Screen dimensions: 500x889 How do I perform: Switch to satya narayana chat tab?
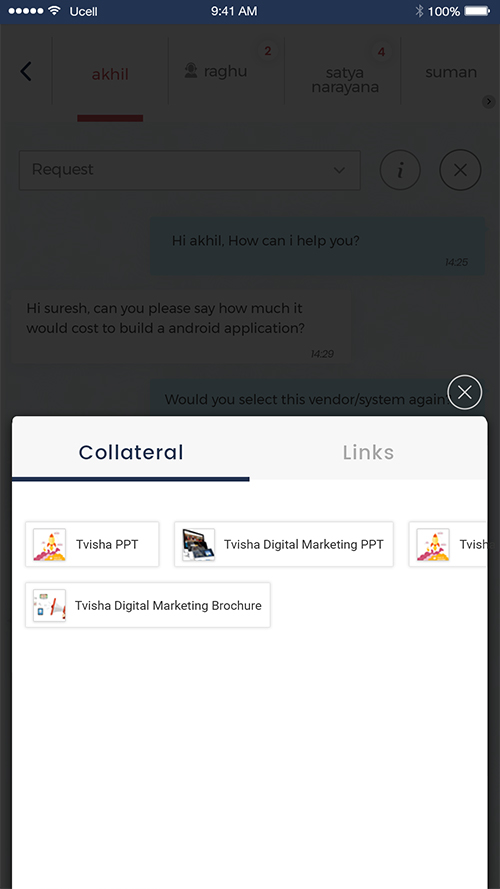pos(345,80)
